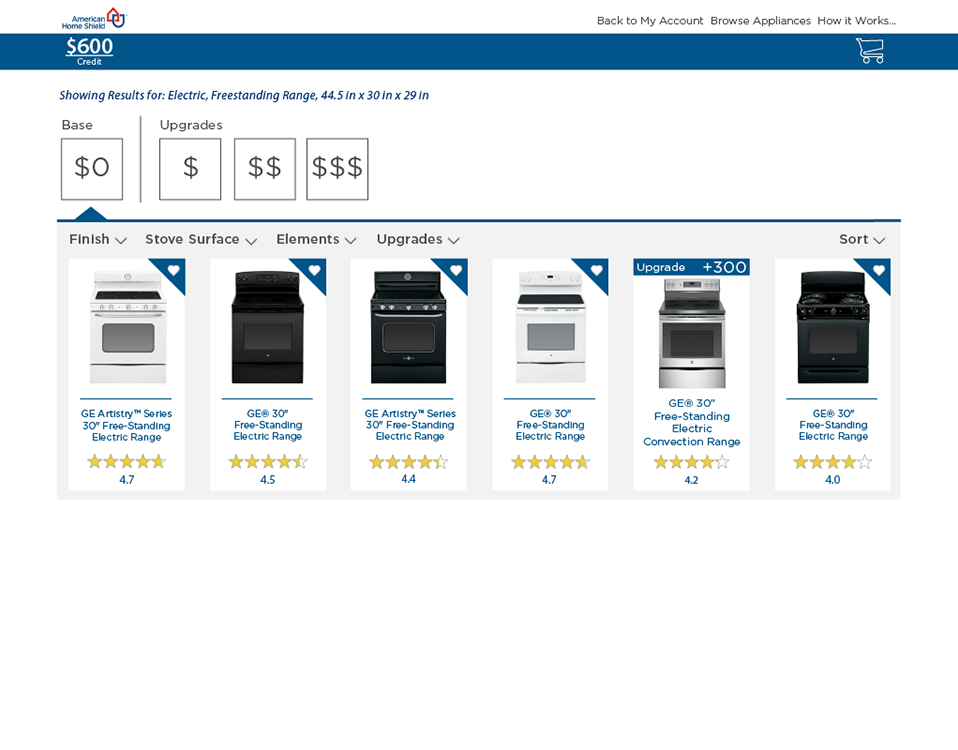Go Back to My Account
This screenshot has height=750, width=958.
click(650, 21)
